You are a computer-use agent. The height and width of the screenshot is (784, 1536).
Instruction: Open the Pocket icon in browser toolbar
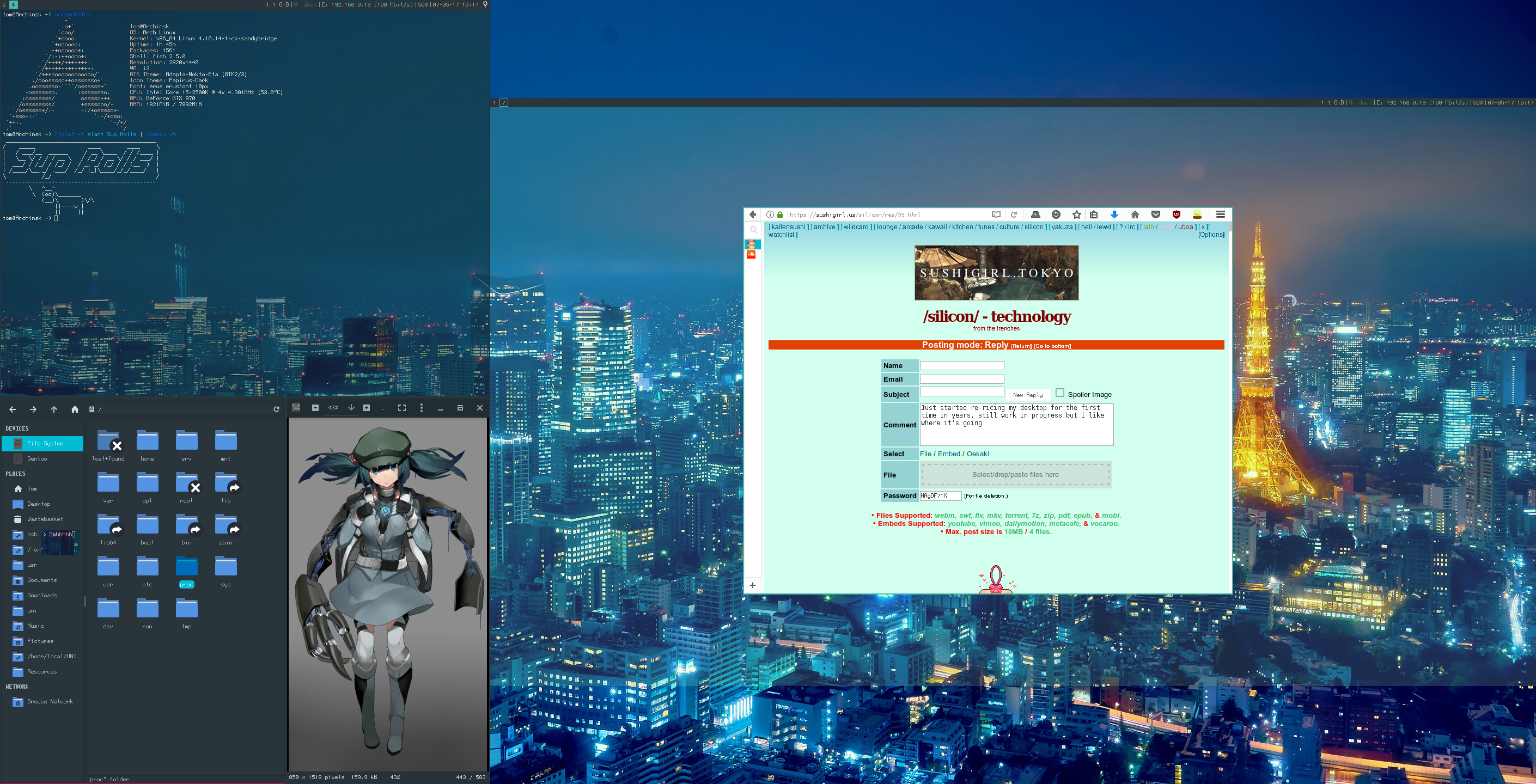click(x=1156, y=215)
